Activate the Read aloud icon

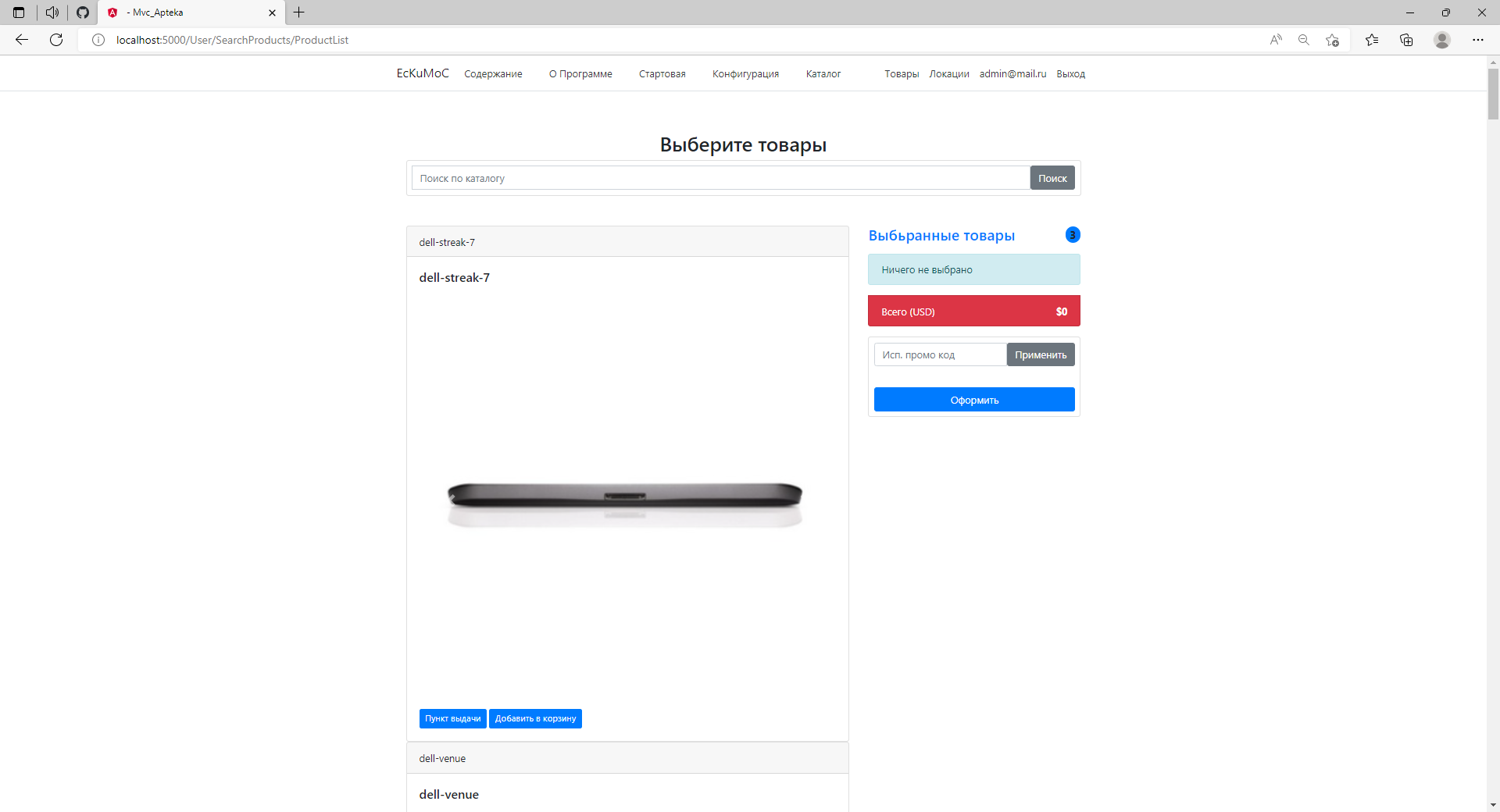(1275, 40)
